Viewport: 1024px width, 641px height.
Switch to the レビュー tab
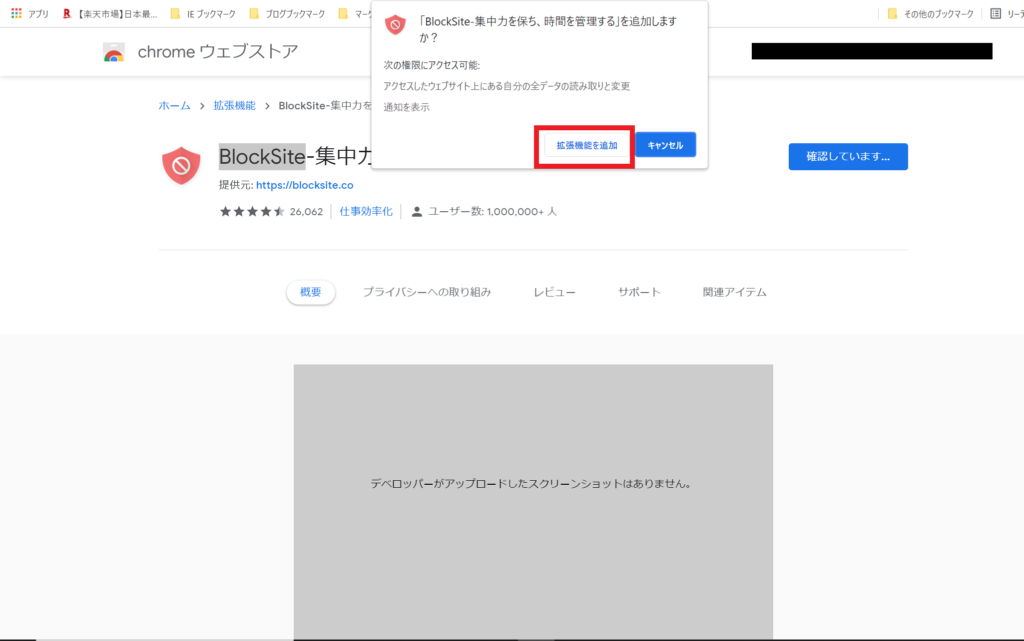(554, 292)
